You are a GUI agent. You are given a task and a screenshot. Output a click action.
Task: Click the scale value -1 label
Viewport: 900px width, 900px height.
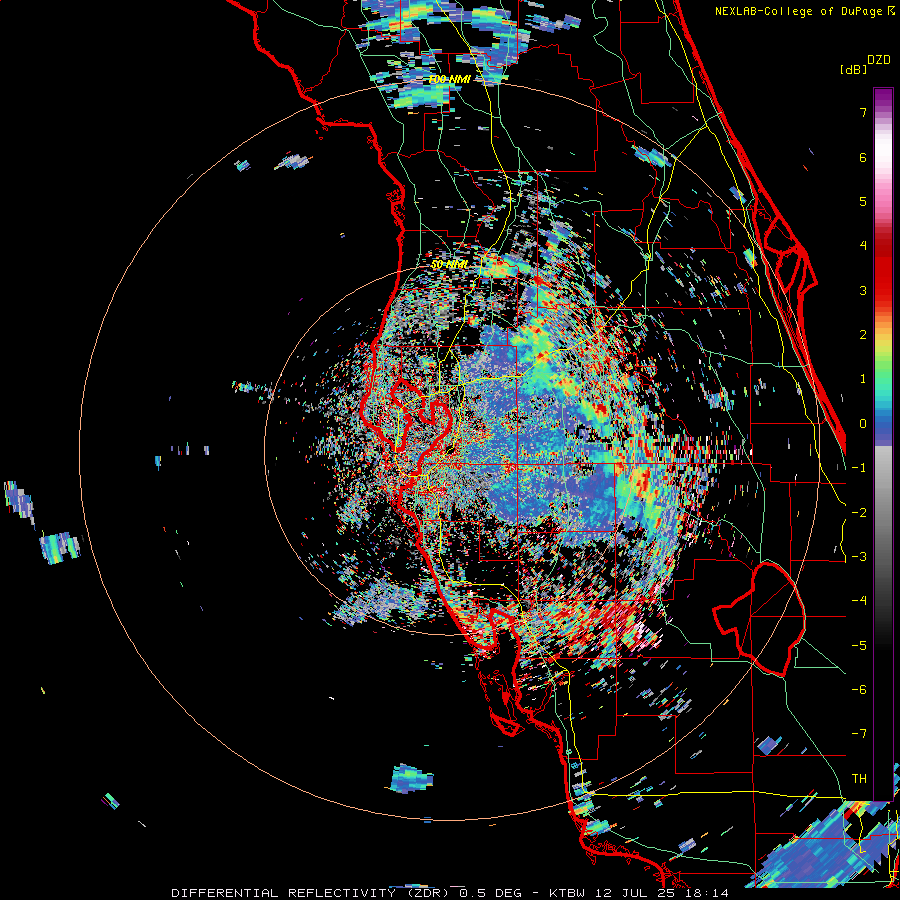coord(859,468)
